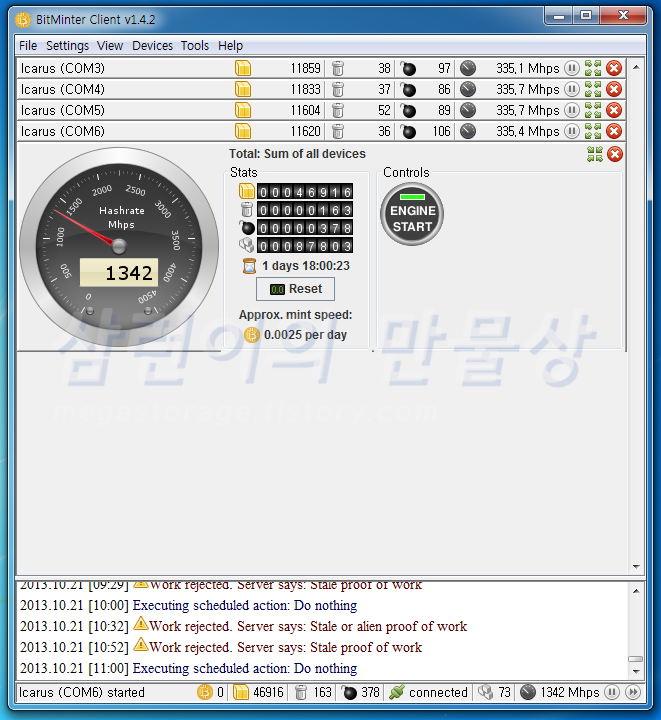Click device list scrollbar up arrow

coord(636,68)
